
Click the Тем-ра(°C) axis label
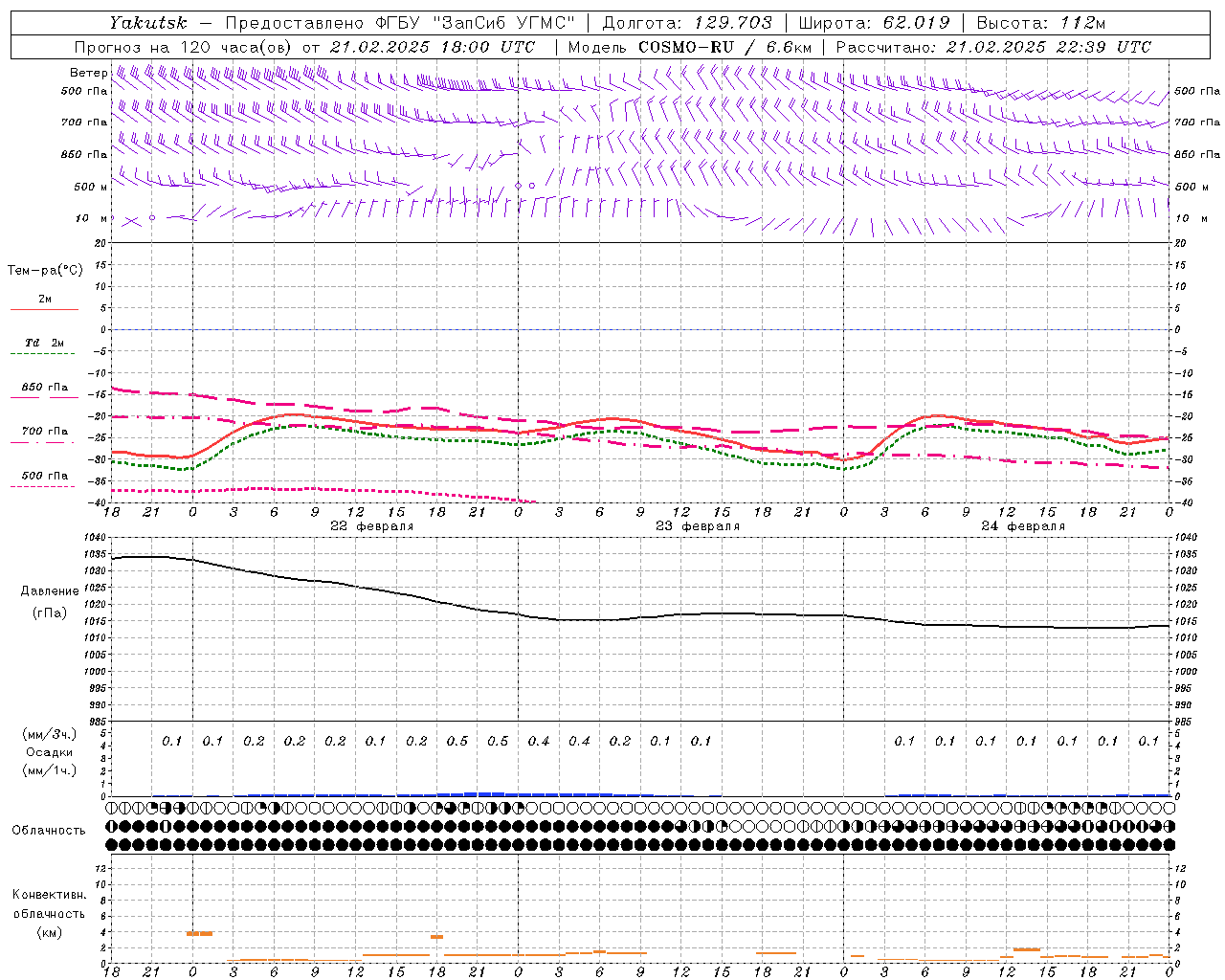pyautogui.click(x=45, y=270)
